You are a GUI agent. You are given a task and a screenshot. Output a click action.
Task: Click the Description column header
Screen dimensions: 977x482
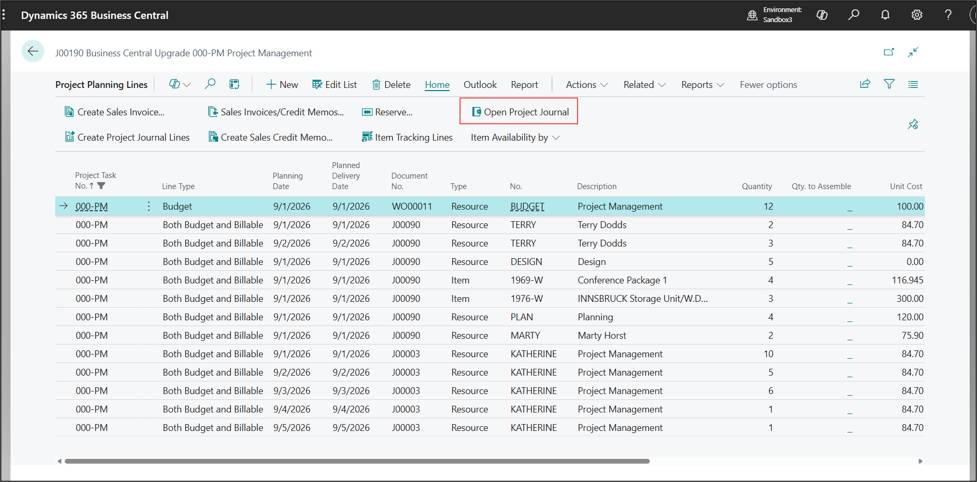pyautogui.click(x=597, y=186)
